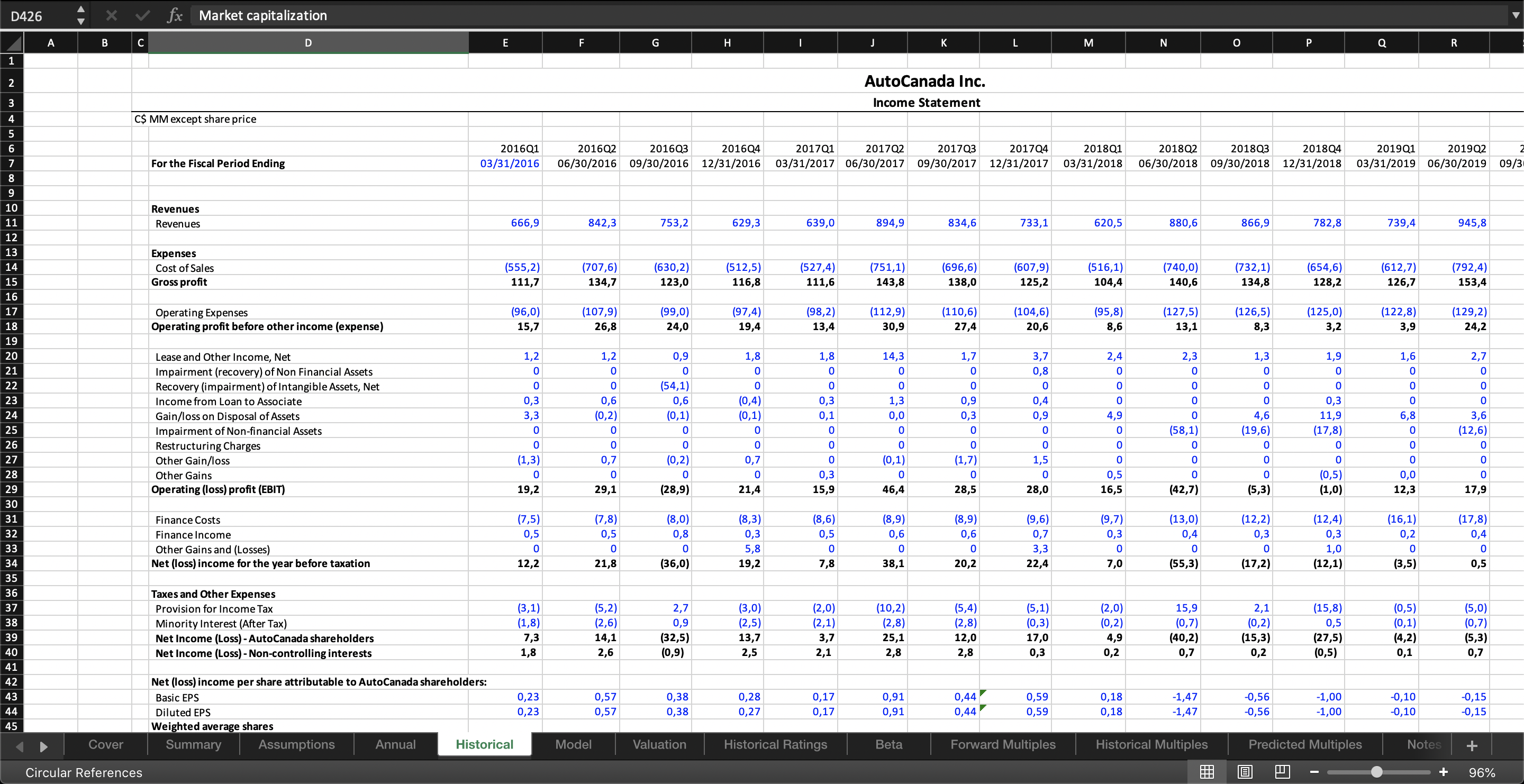1524x784 pixels.
Task: Adjust the zoom slider handle
Action: pos(1377,772)
